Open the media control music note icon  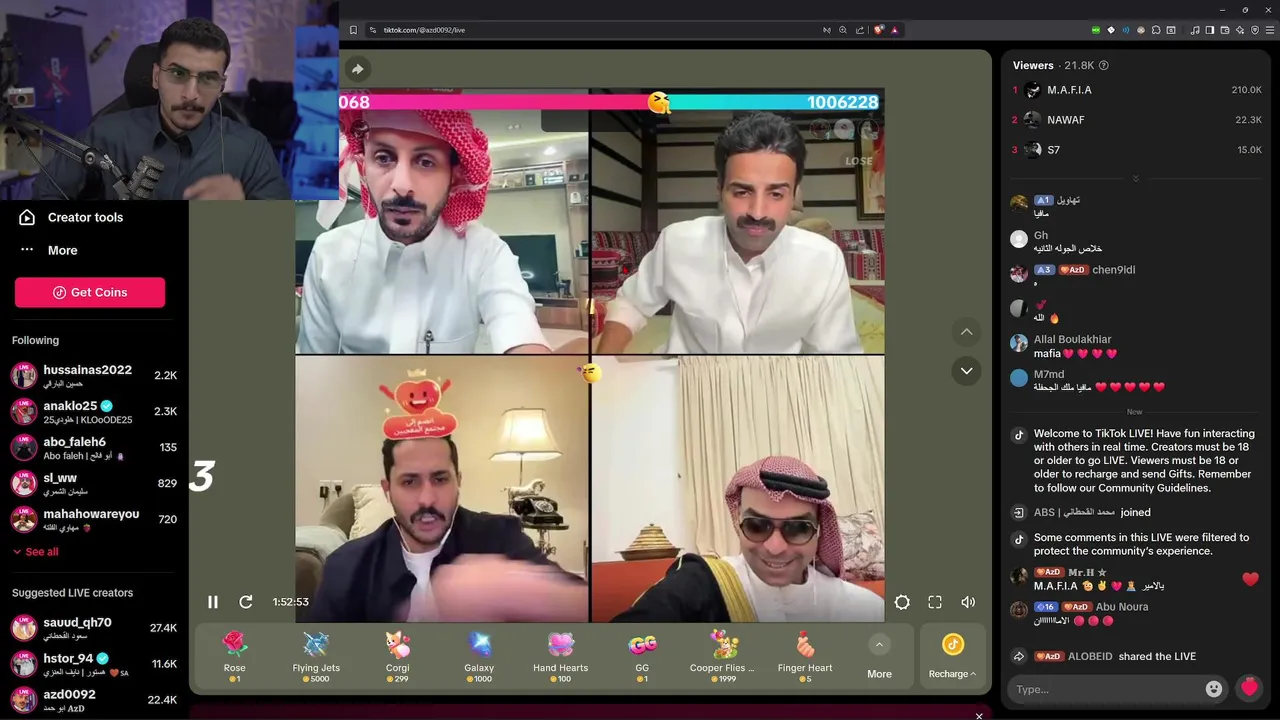click(1195, 30)
